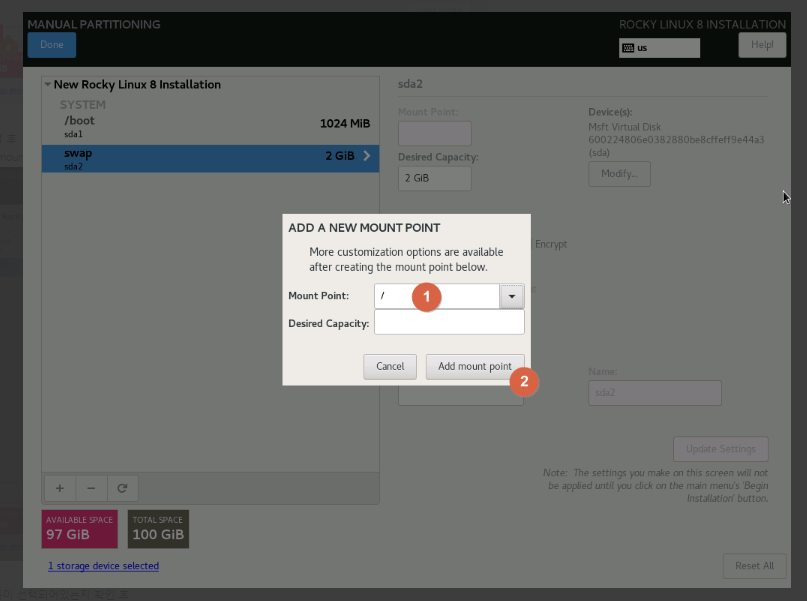This screenshot has width=807, height=601.
Task: Click the 2 GiB Desired Capacity field
Action: [x=434, y=178]
